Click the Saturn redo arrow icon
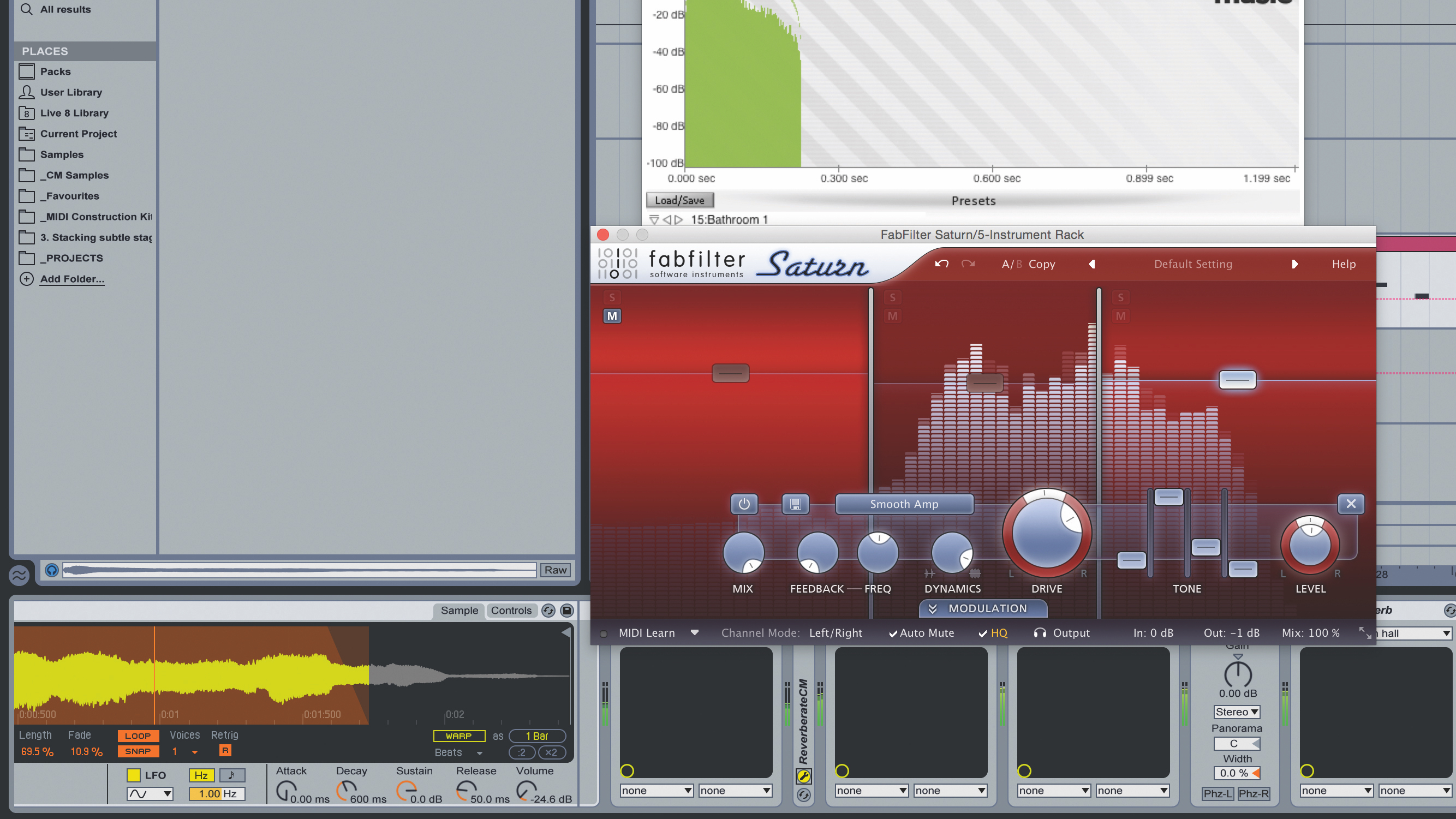Screen dimensions: 1456x819 (x=968, y=264)
